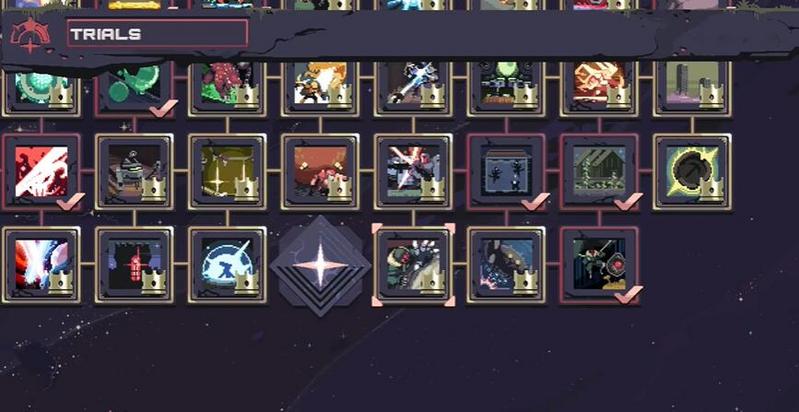This screenshot has height=412, width=799.
Task: Select the red and blue burst trial
Action: tap(41, 265)
